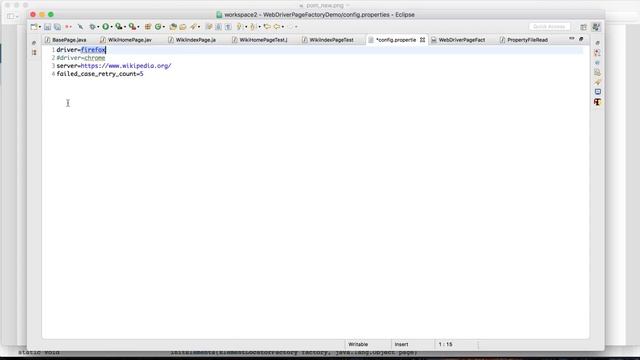Click the Package Explorer icon in left trim
Screen dimensions: 640x360
point(34,53)
